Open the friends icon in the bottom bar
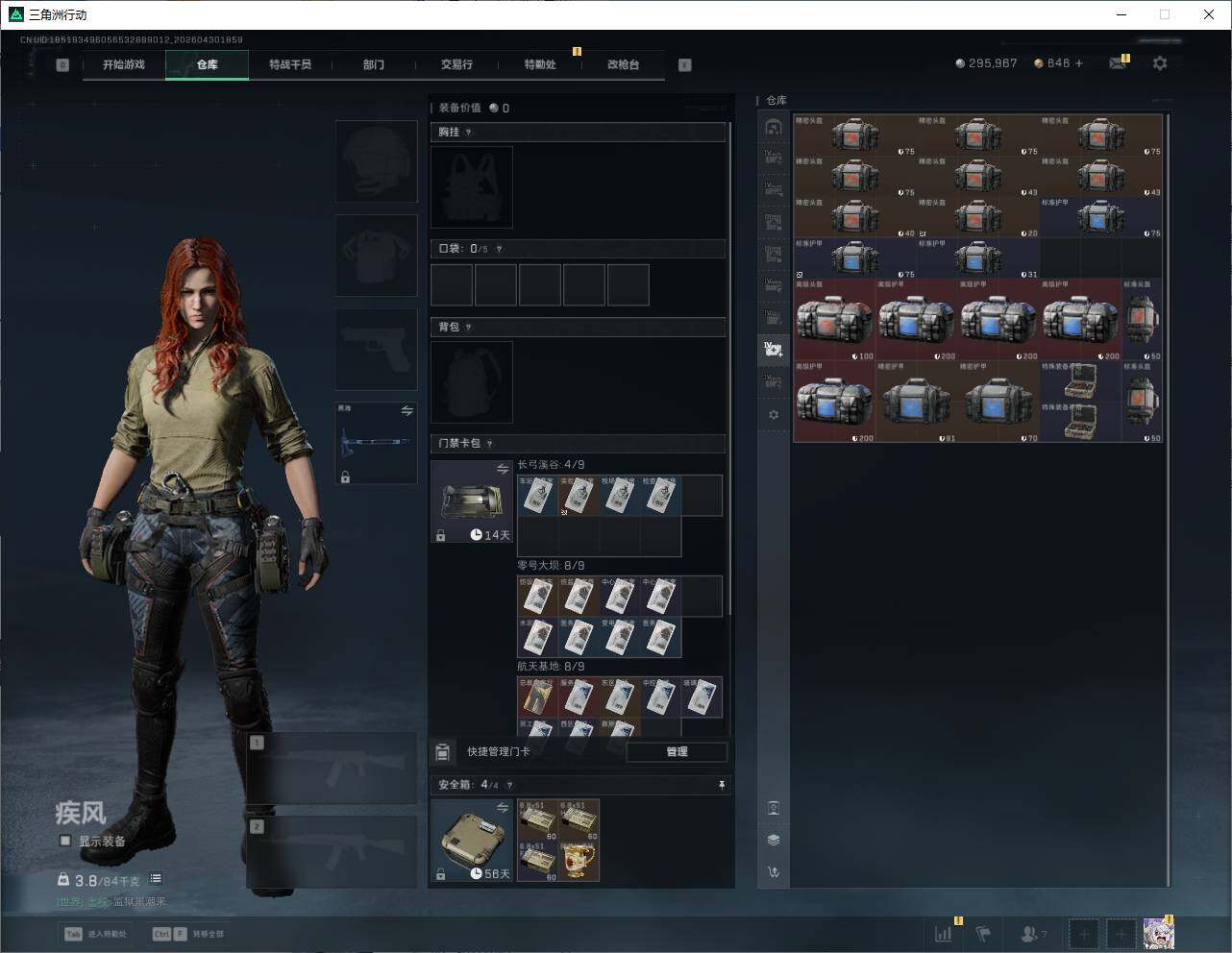Viewport: 1232px width, 953px height. (x=1033, y=933)
